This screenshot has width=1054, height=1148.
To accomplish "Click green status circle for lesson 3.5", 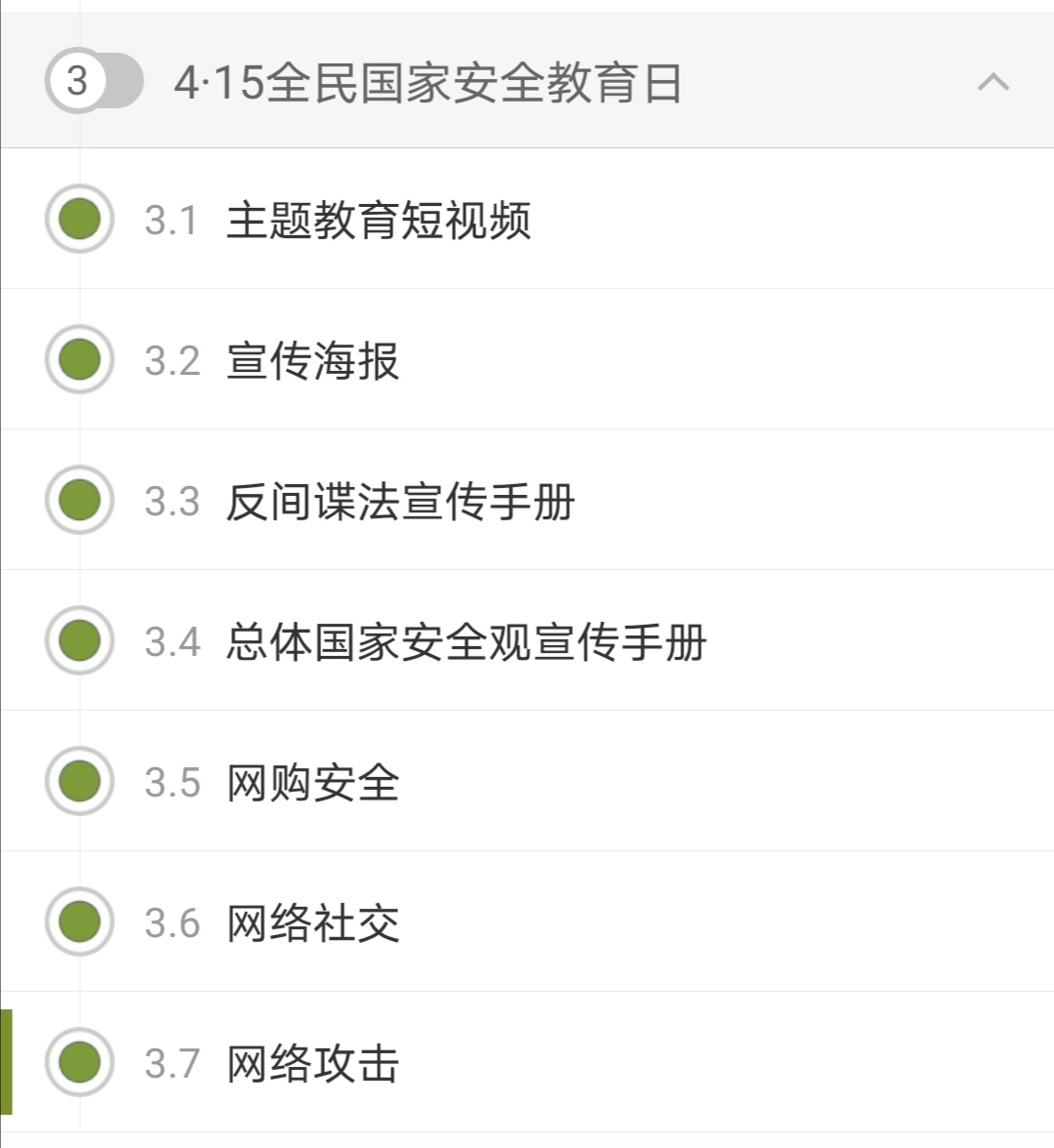I will 79,781.
